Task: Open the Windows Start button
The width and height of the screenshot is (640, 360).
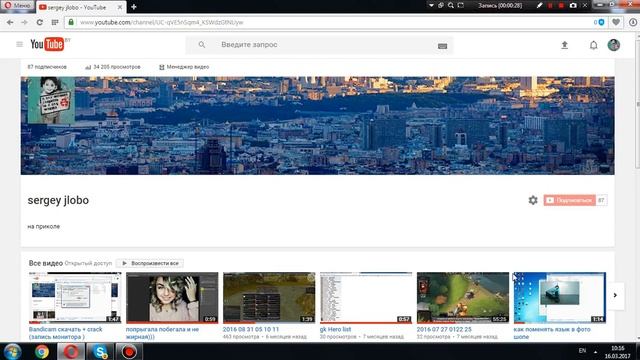Action: pos(12,352)
